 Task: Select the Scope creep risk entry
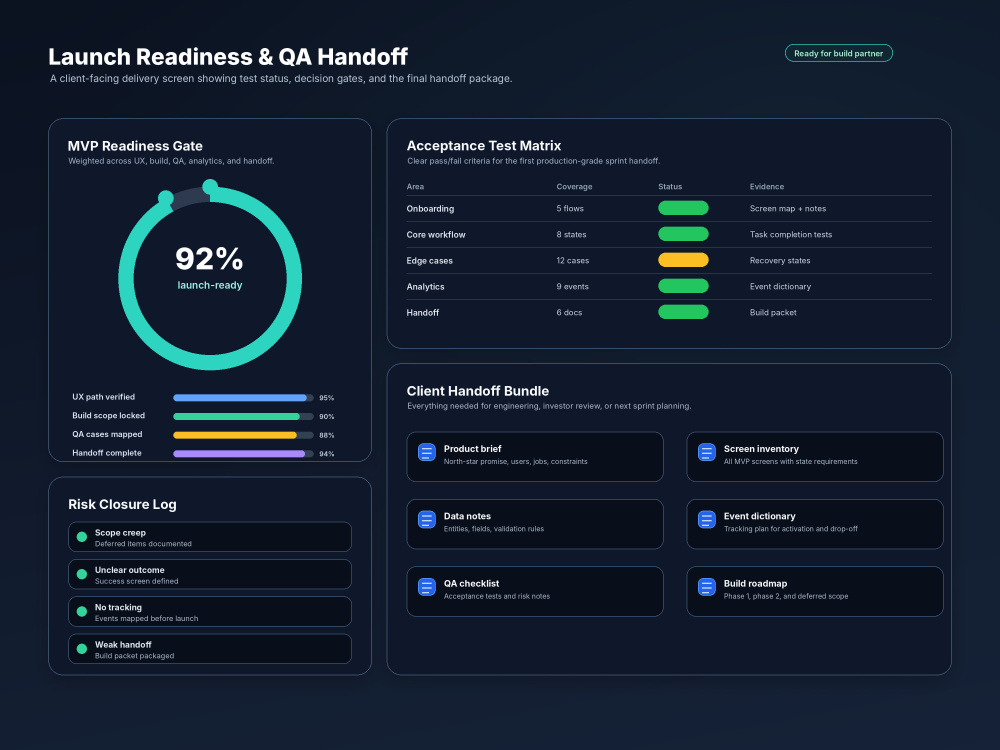coord(210,537)
